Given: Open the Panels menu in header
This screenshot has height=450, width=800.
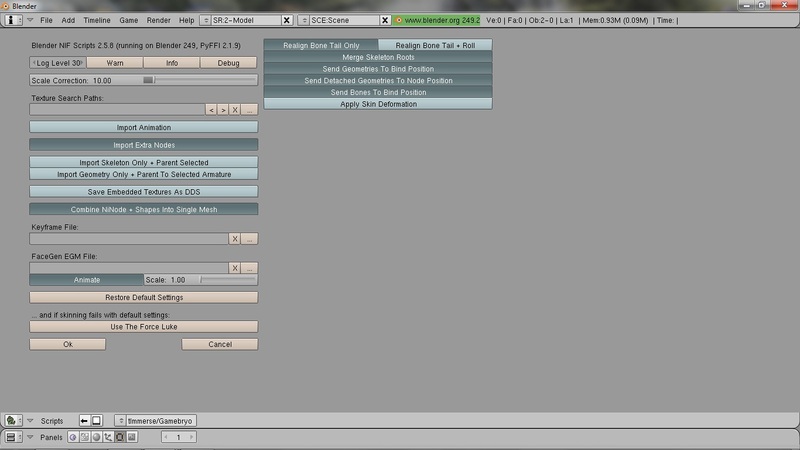Looking at the screenshot, I should pyautogui.click(x=51, y=437).
